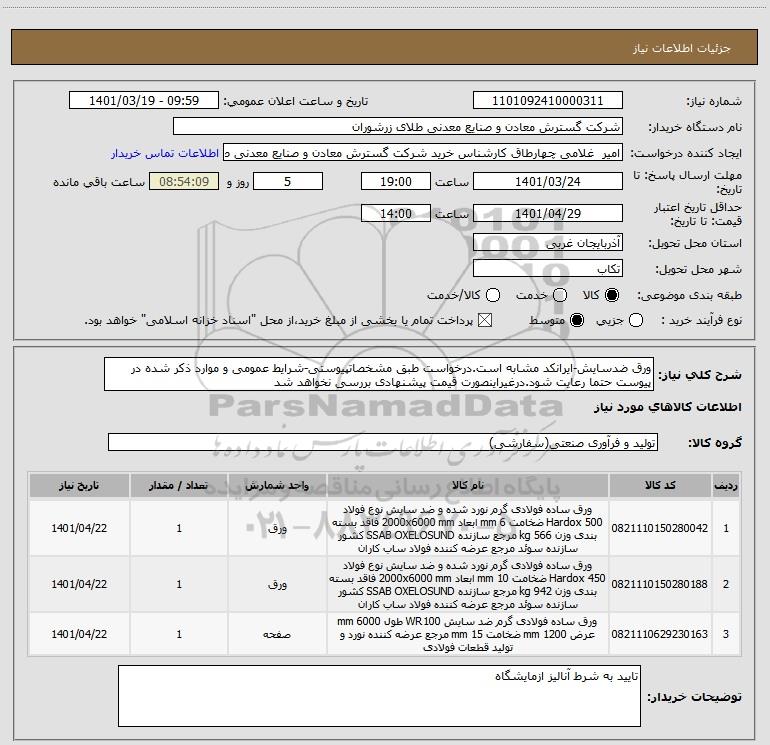Click the 19:00 deadline time field
Viewport: 770px width, 745px height.
[x=396, y=182]
